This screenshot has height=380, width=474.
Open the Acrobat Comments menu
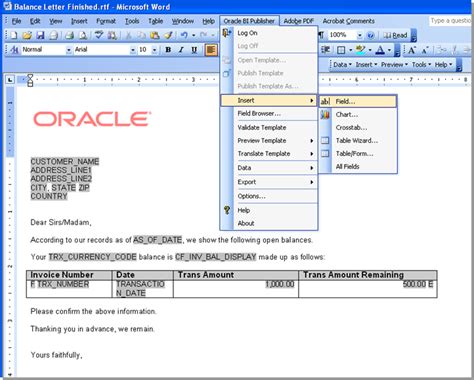pyautogui.click(x=348, y=21)
